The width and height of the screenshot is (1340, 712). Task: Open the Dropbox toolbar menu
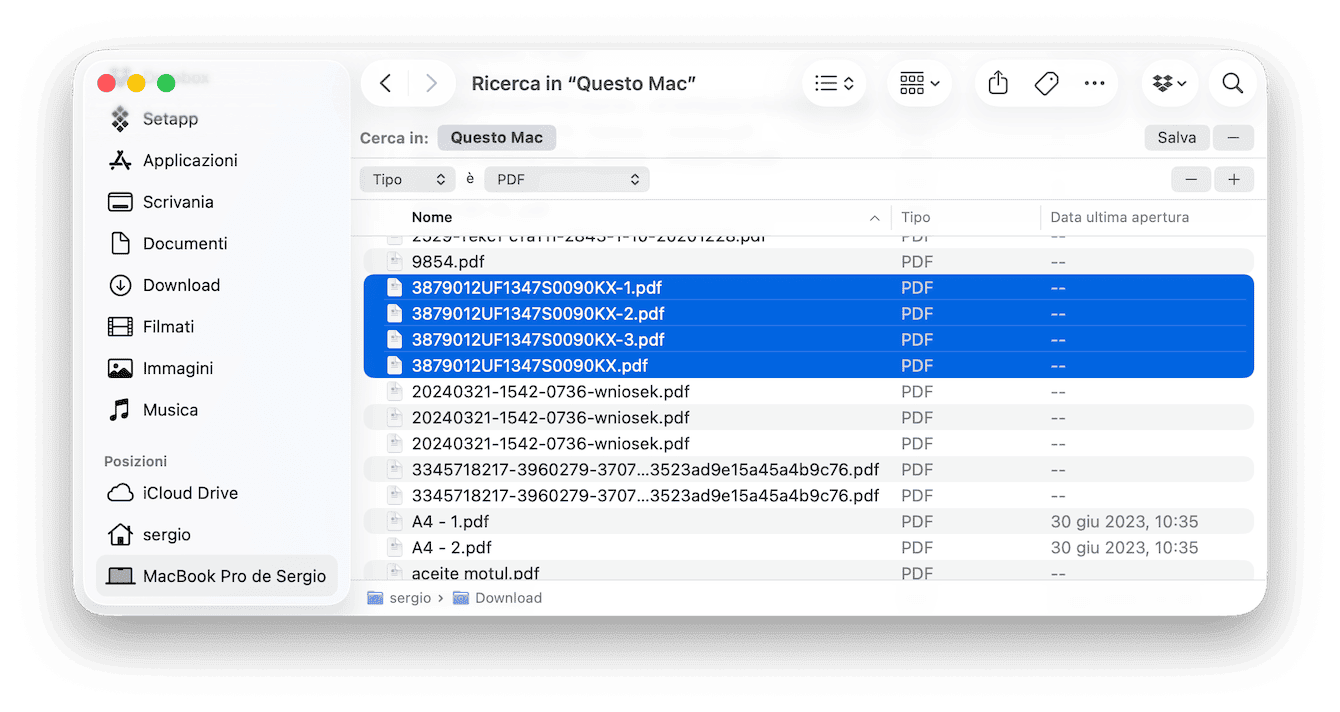[x=1170, y=84]
